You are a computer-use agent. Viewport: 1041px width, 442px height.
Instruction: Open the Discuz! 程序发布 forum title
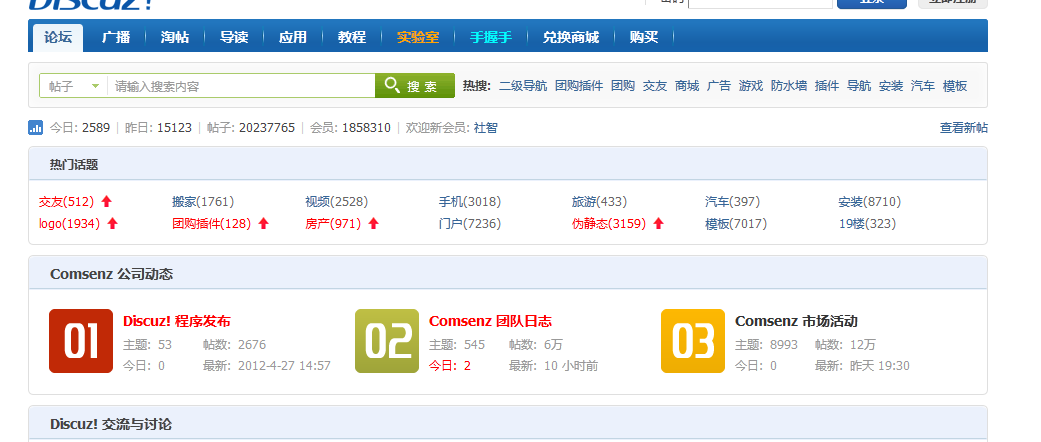tap(177, 321)
